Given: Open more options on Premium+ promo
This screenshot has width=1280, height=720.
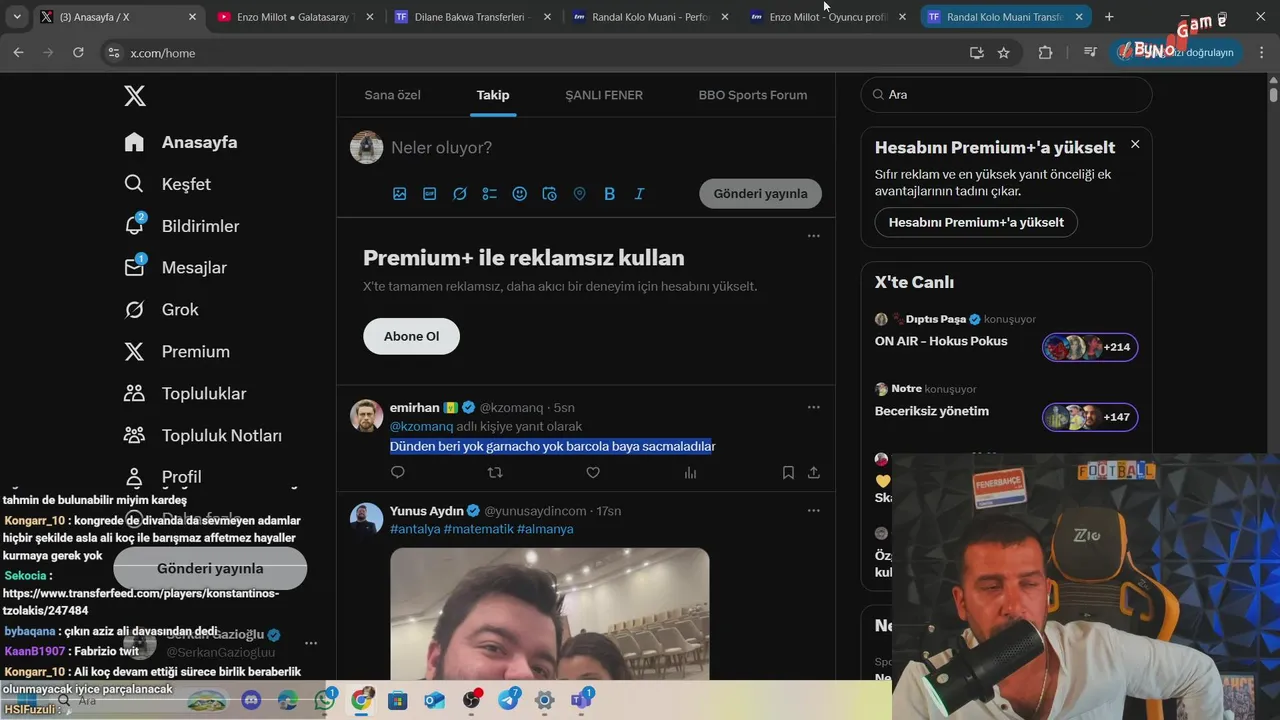Looking at the screenshot, I should point(814,236).
